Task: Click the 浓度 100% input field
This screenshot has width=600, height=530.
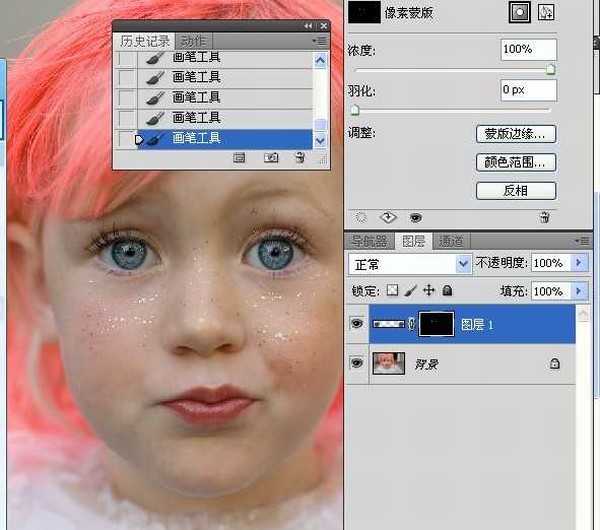Action: 528,49
